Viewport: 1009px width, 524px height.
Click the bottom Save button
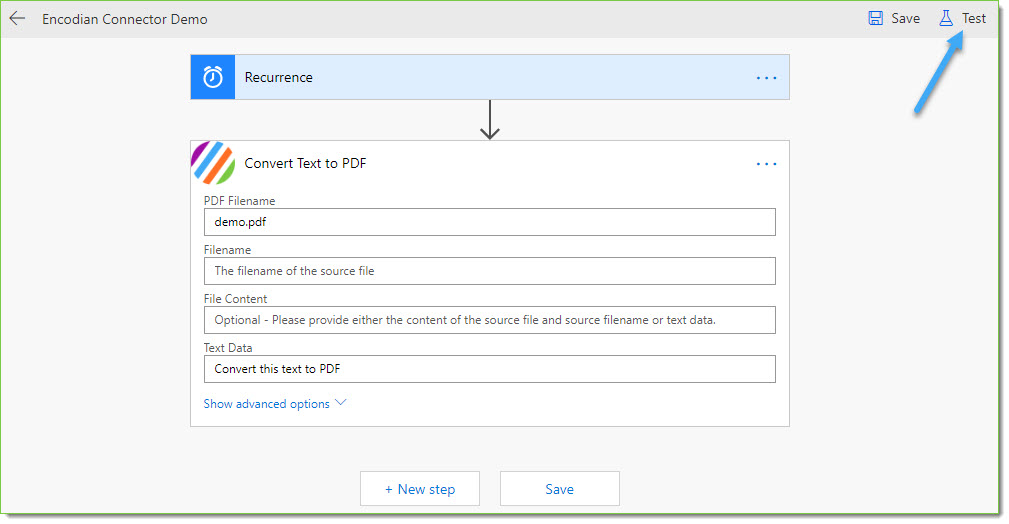[x=559, y=489]
